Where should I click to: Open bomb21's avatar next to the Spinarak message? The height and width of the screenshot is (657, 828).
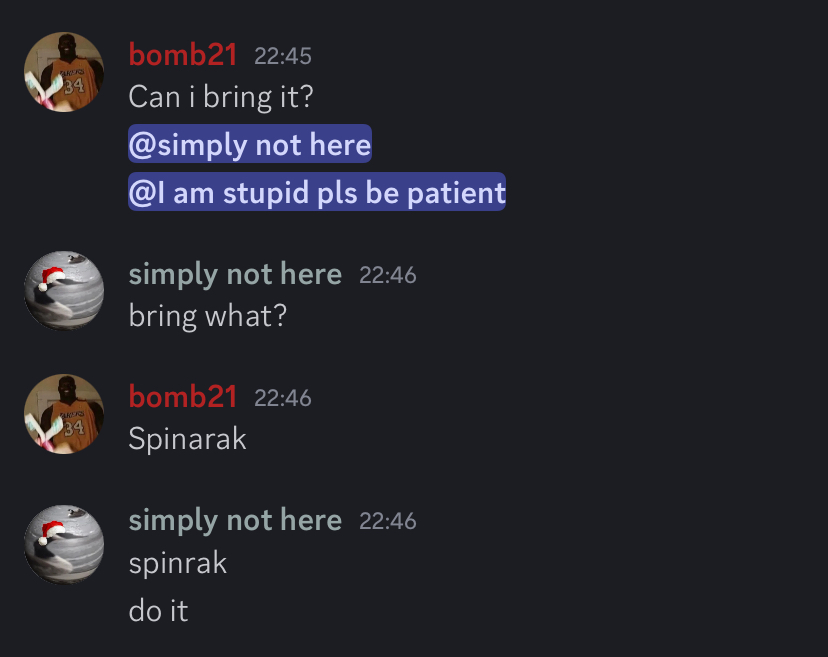click(x=64, y=414)
